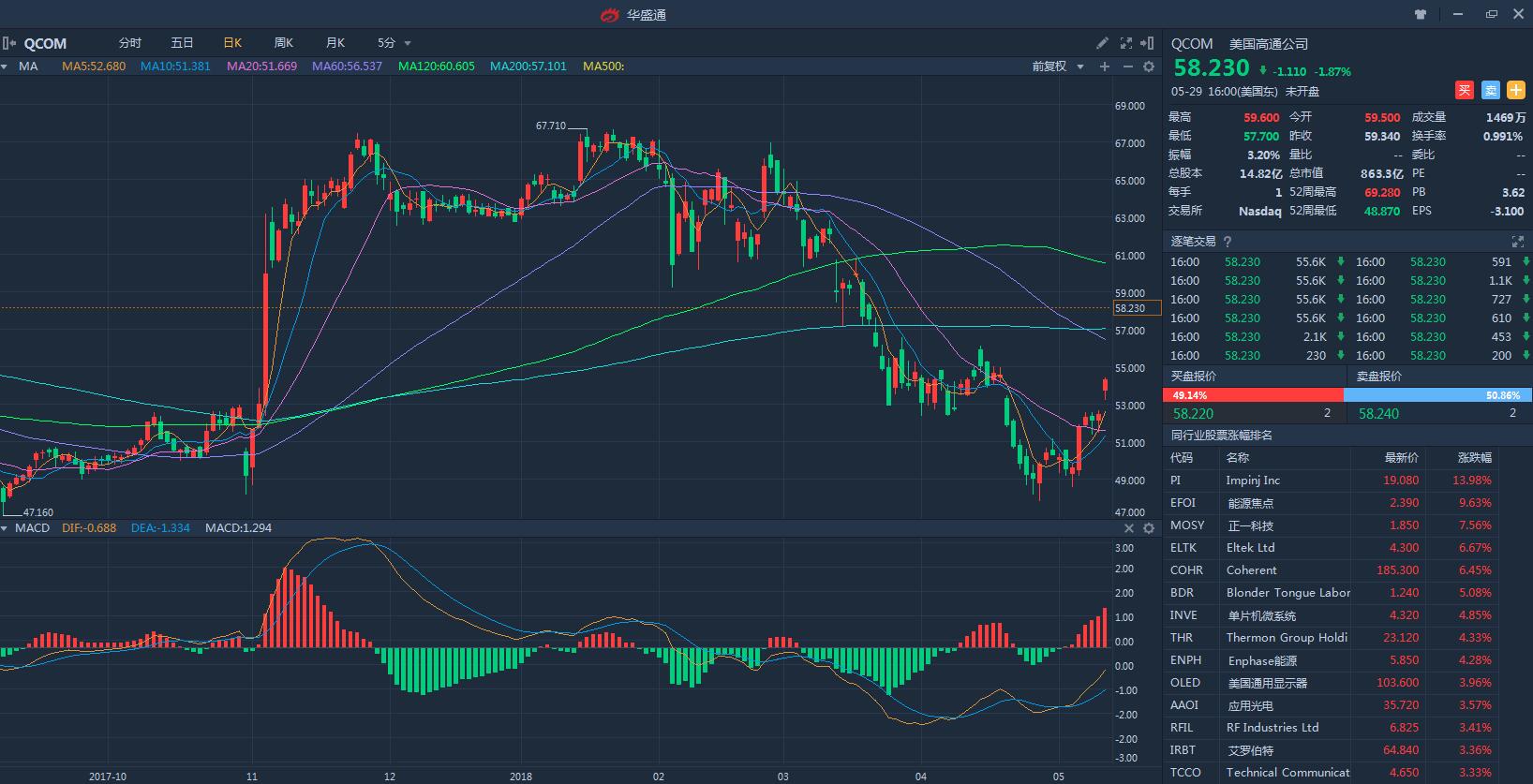
Task: Open the 5分 interval dropdown arrow
Action: 408,43
